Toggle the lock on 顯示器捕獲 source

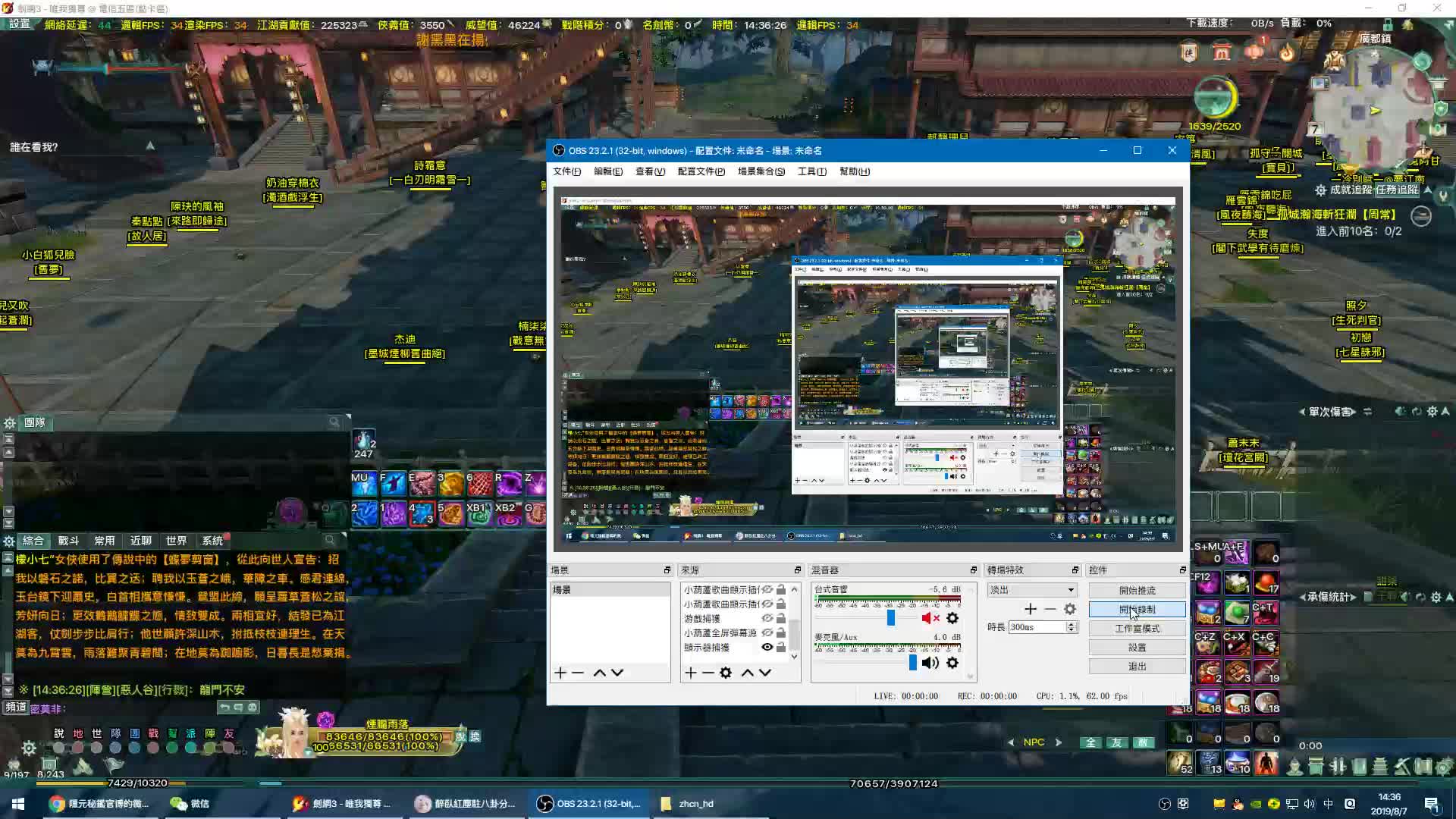coord(781,647)
